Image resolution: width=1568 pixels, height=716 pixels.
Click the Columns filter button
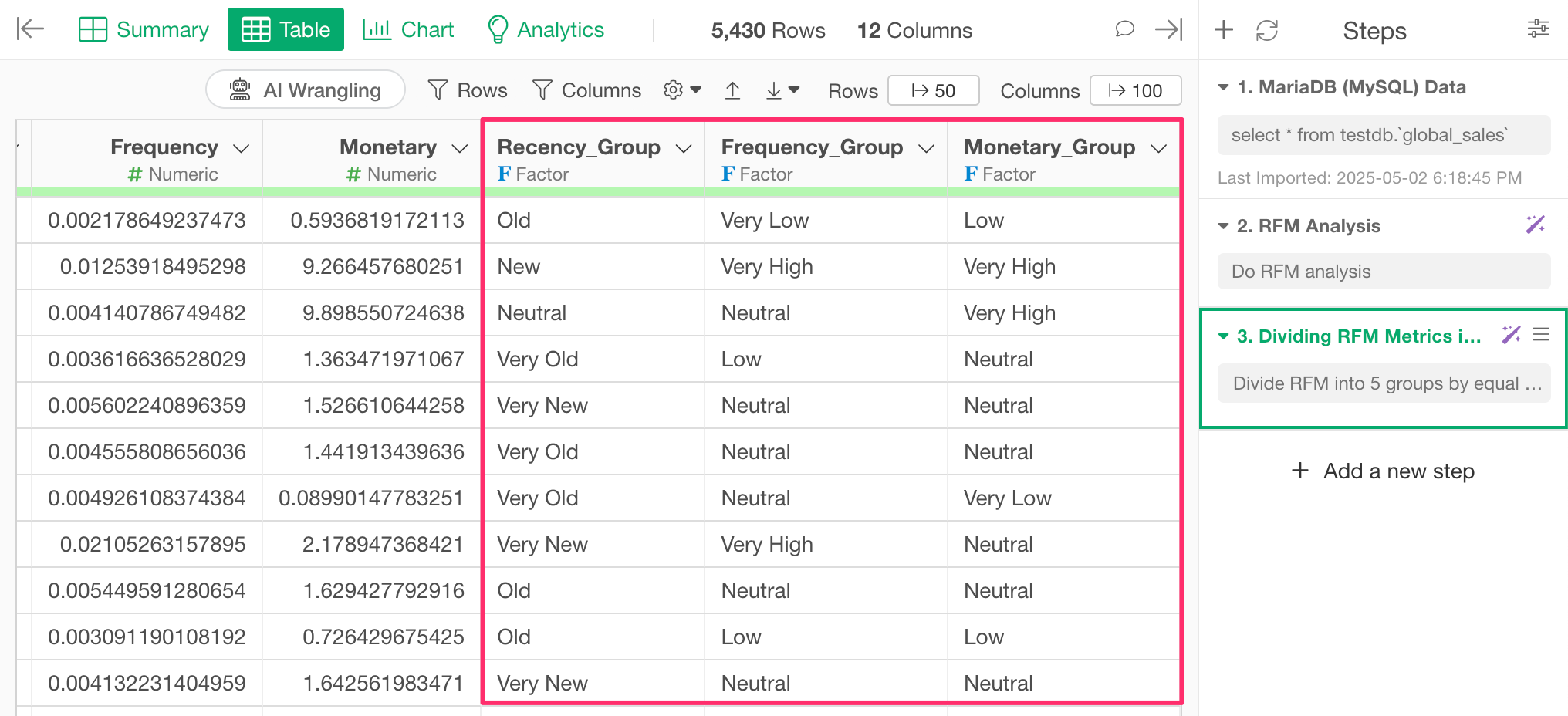tap(586, 90)
